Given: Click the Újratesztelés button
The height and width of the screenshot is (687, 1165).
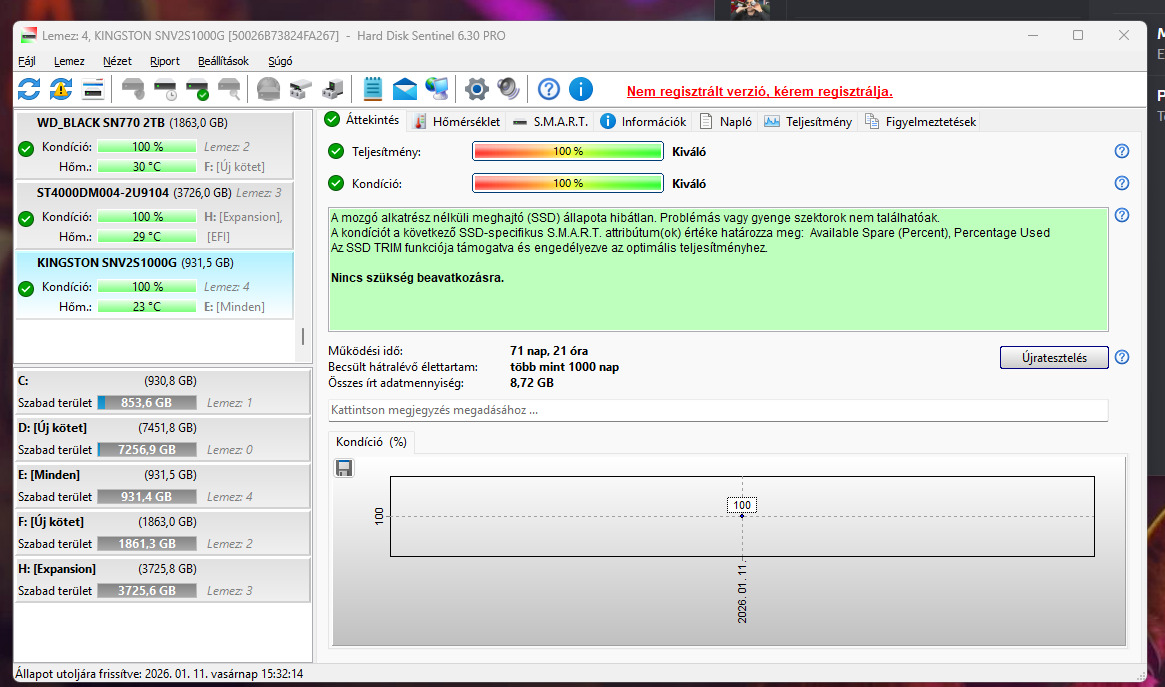Looking at the screenshot, I should 1054,357.
